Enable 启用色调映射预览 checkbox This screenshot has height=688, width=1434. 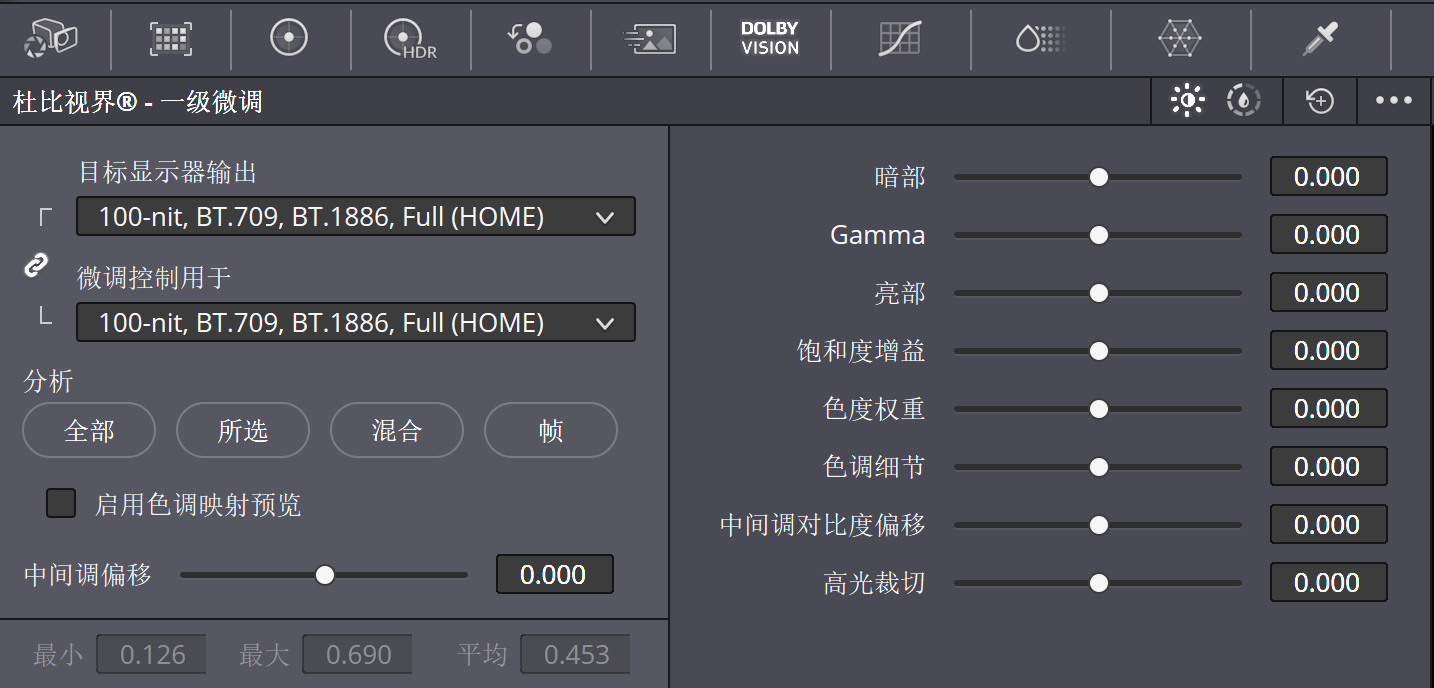(61, 503)
